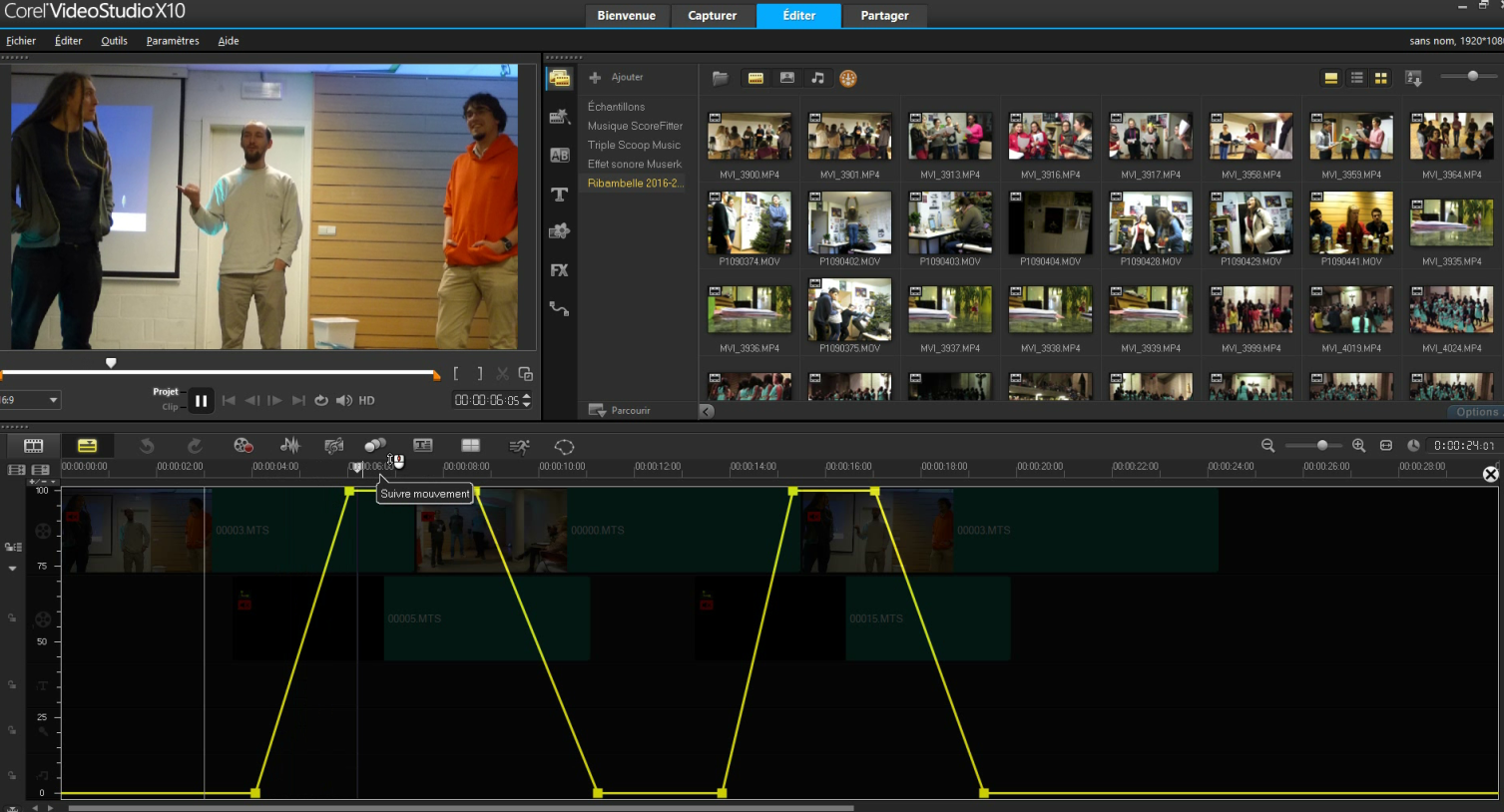Adjust the timecode stepper arrows
Viewport: 1504px width, 812px height.
(527, 400)
